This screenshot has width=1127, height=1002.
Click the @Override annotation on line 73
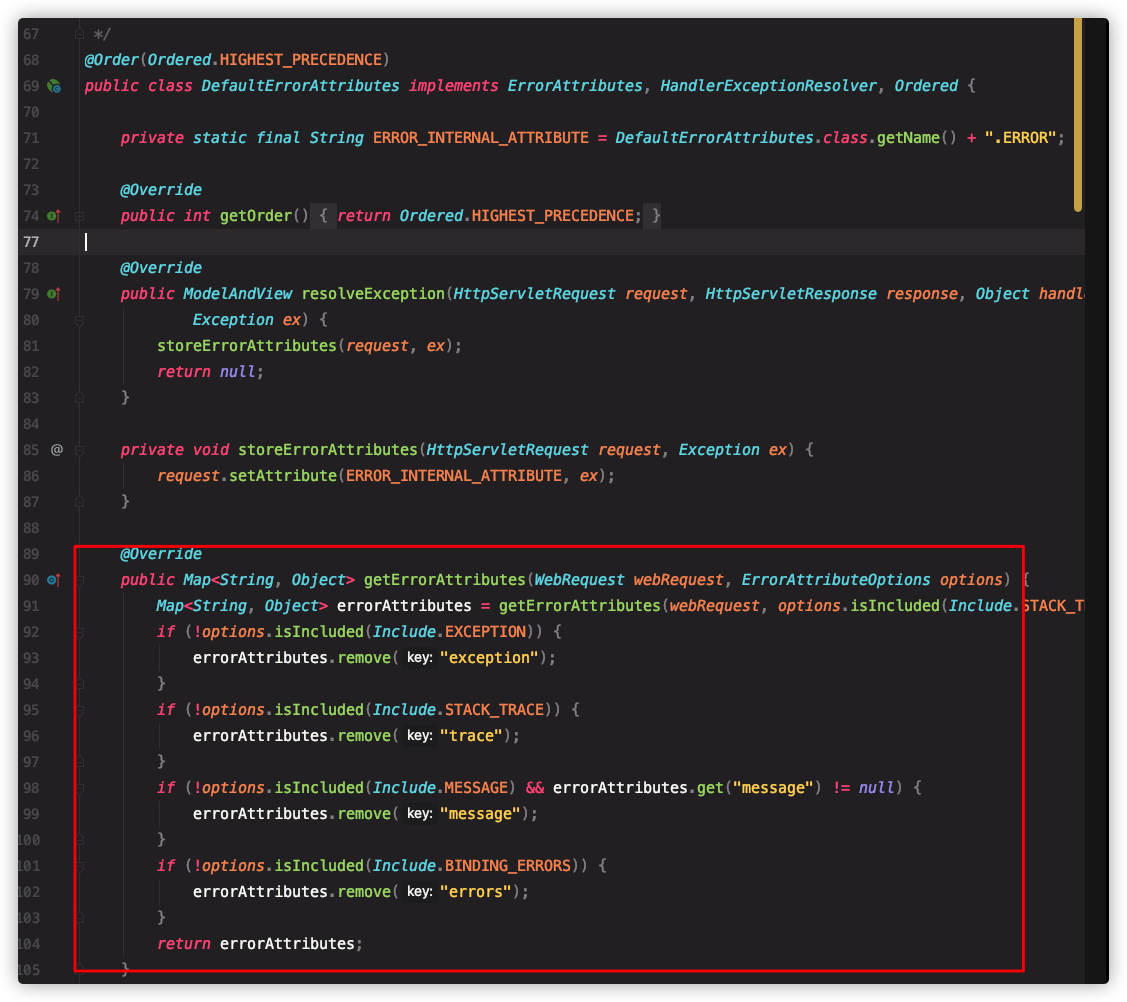click(161, 190)
